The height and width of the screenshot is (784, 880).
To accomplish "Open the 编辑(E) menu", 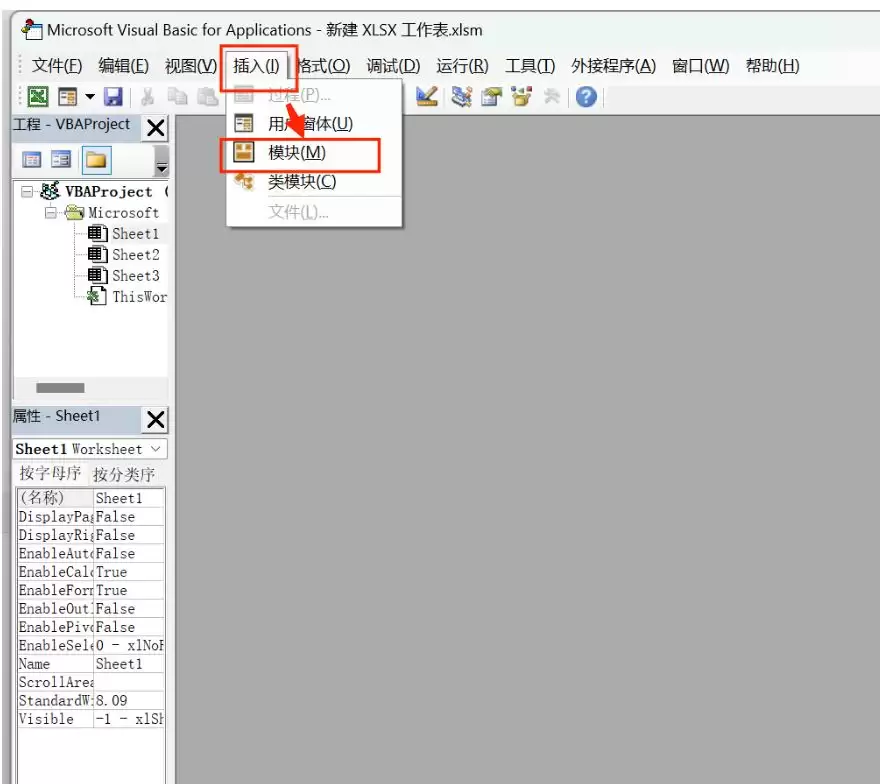I will pyautogui.click(x=123, y=66).
